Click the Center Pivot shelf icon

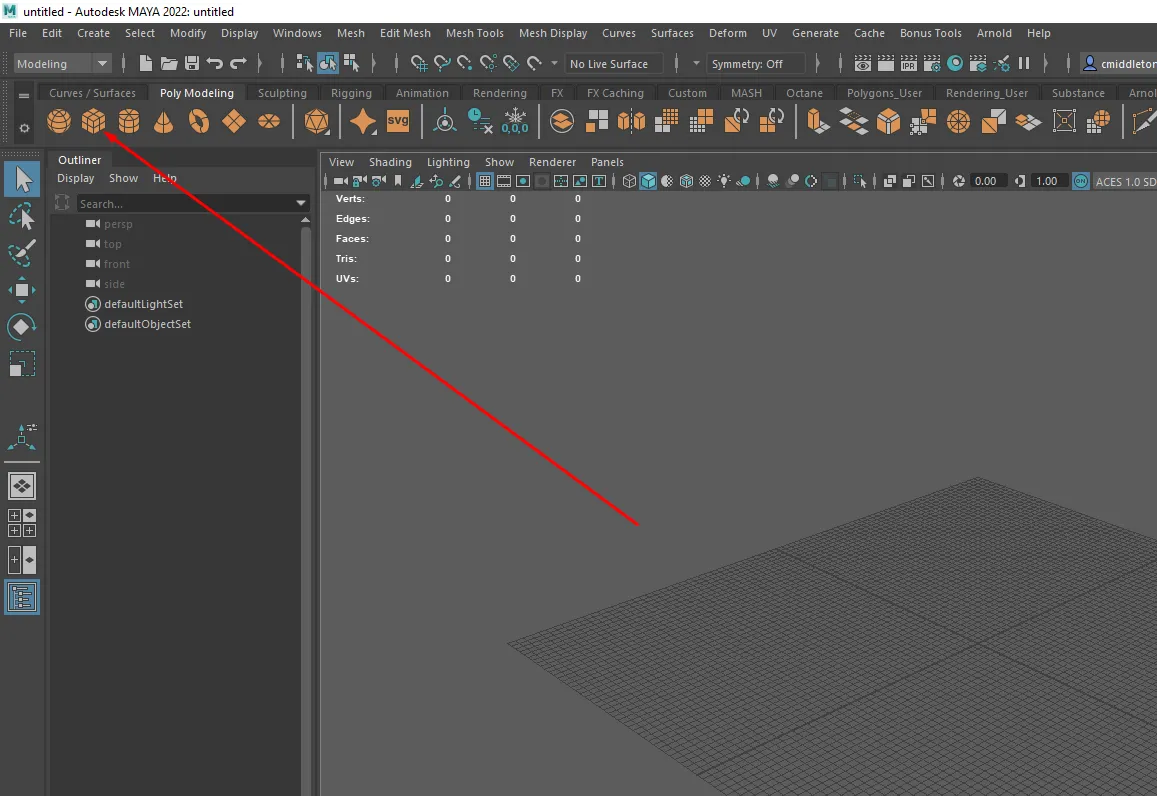(x=445, y=121)
